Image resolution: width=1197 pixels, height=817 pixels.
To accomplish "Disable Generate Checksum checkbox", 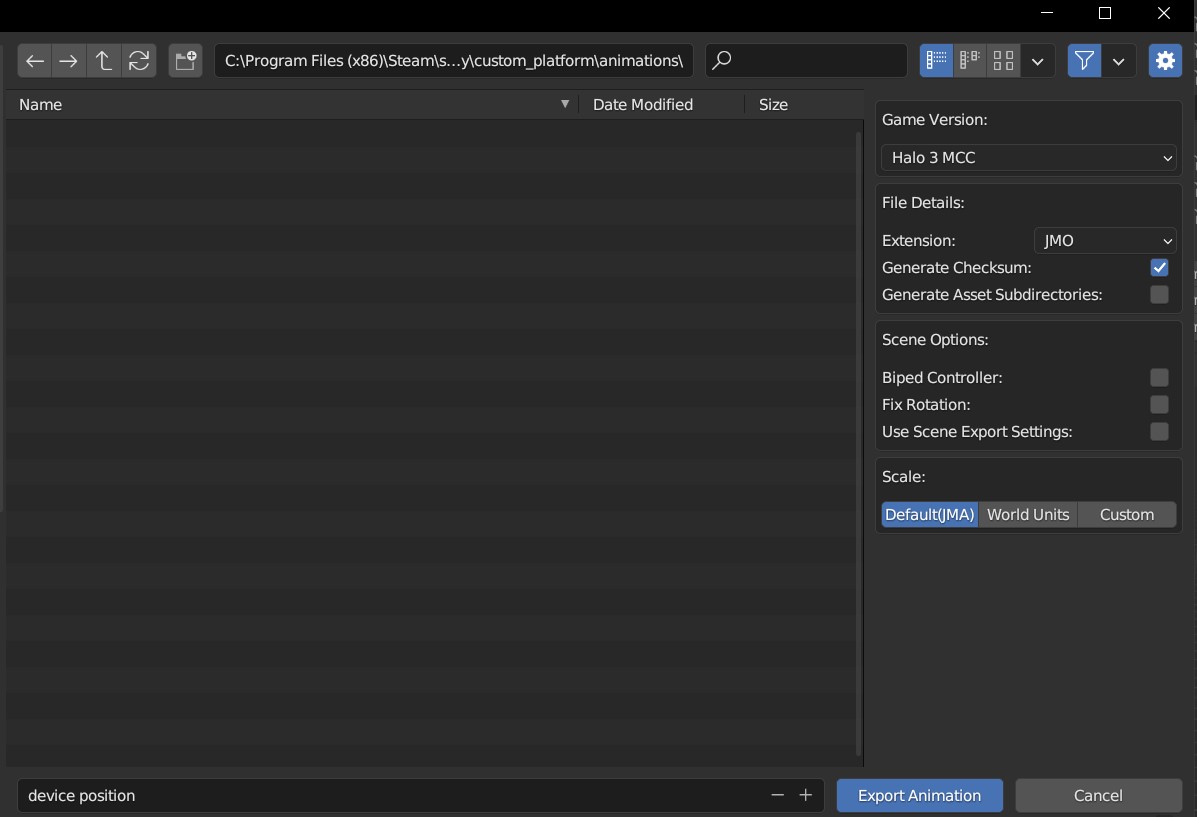I will coord(1159,267).
